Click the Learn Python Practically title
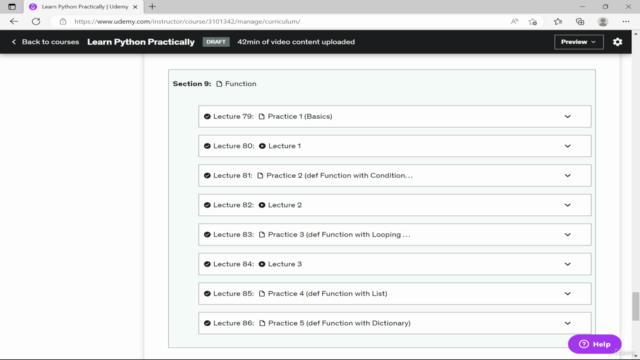The height and width of the screenshot is (360, 640). pyautogui.click(x=141, y=42)
